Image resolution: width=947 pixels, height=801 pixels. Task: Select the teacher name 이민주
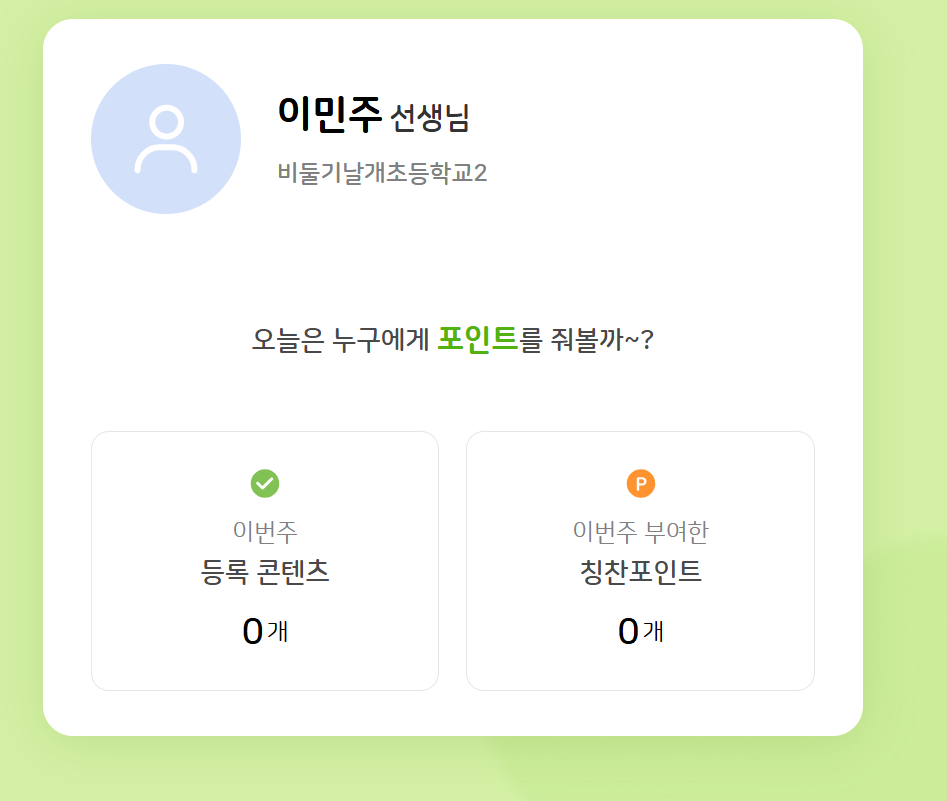tap(330, 115)
